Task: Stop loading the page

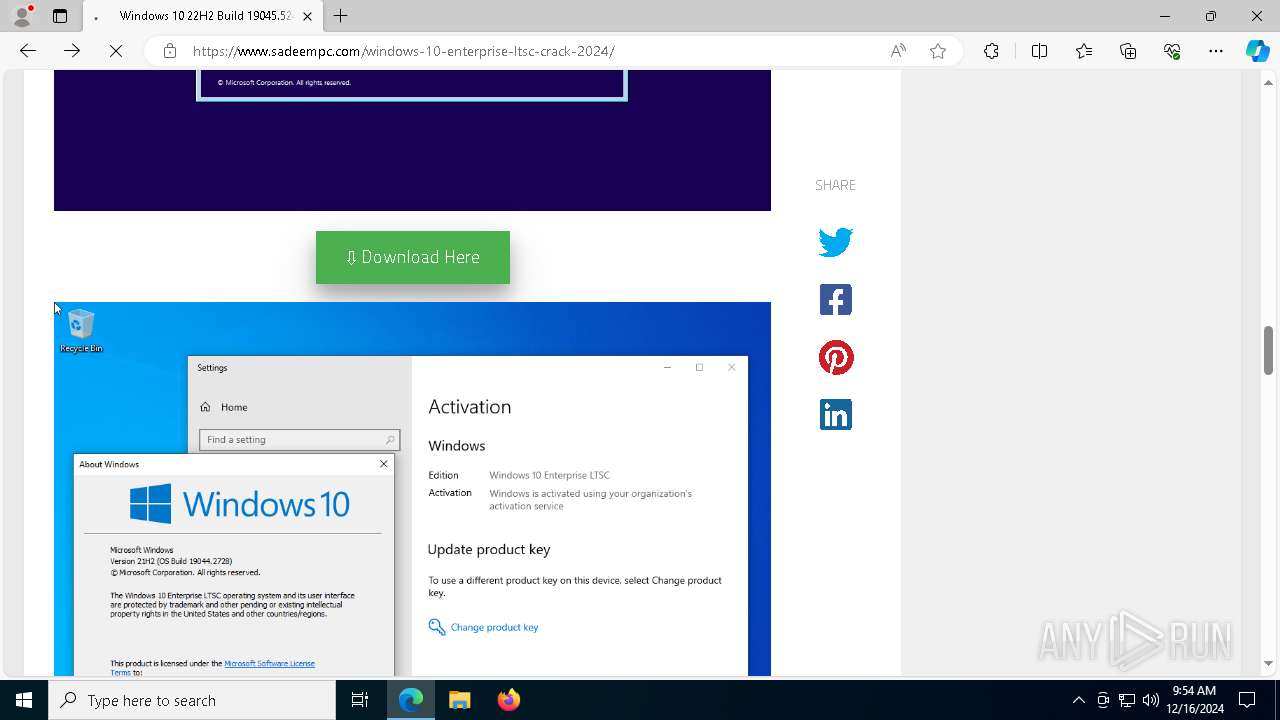Action: coord(116,51)
